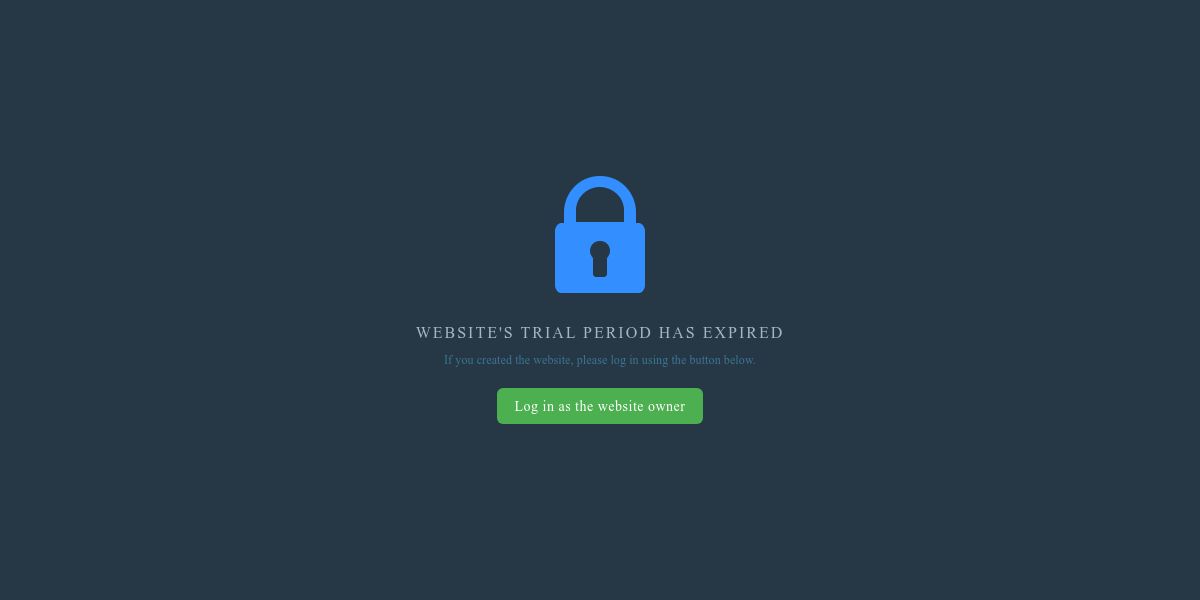
Task: Click the "If you created the website" message
Action: click(600, 360)
